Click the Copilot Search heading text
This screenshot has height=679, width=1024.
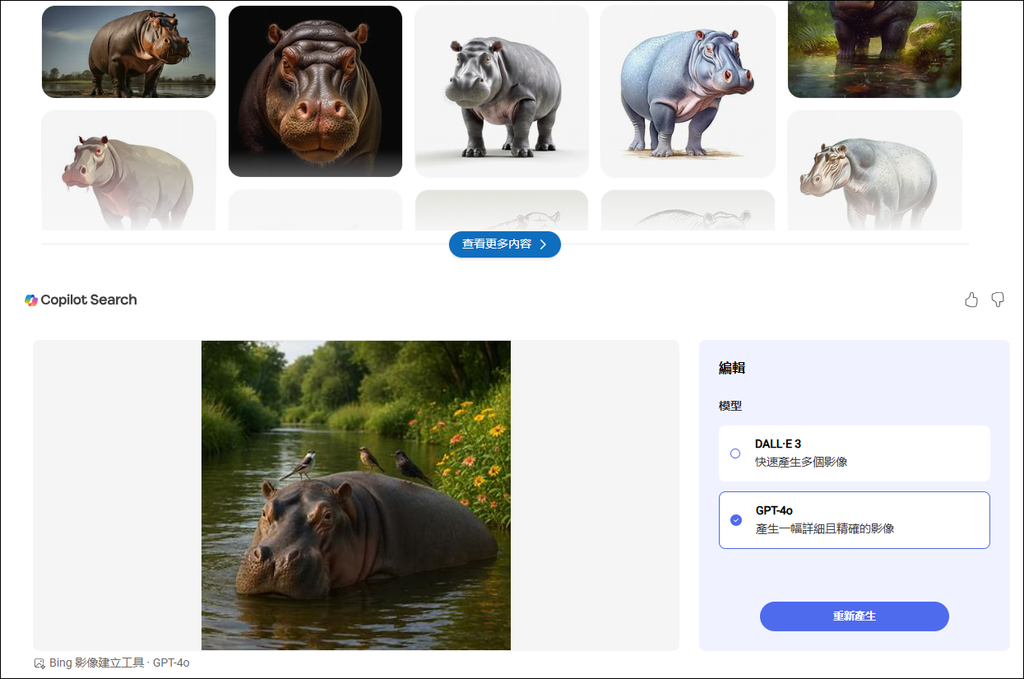89,300
